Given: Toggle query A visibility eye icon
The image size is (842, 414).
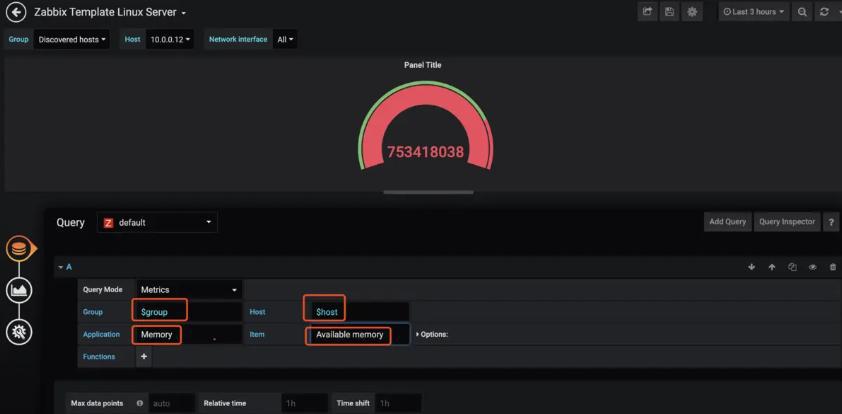Looking at the screenshot, I should coord(812,267).
